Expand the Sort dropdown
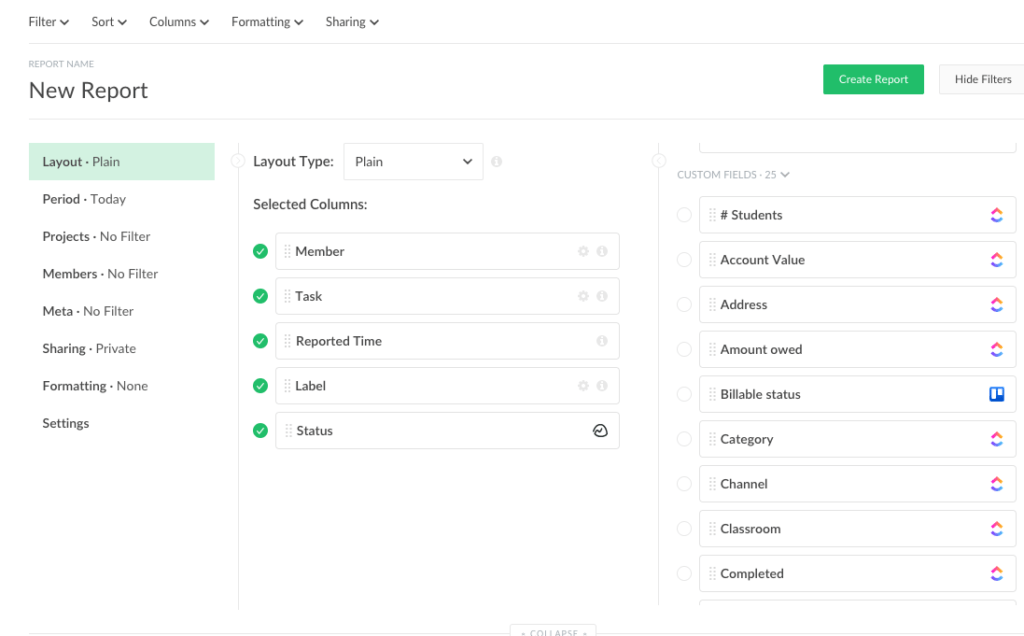 108,21
